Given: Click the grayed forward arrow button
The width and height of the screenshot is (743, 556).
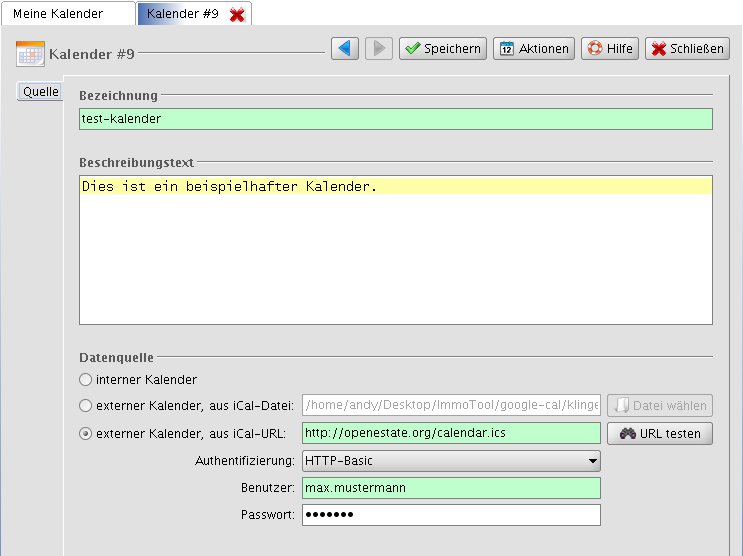Looking at the screenshot, I should [379, 48].
